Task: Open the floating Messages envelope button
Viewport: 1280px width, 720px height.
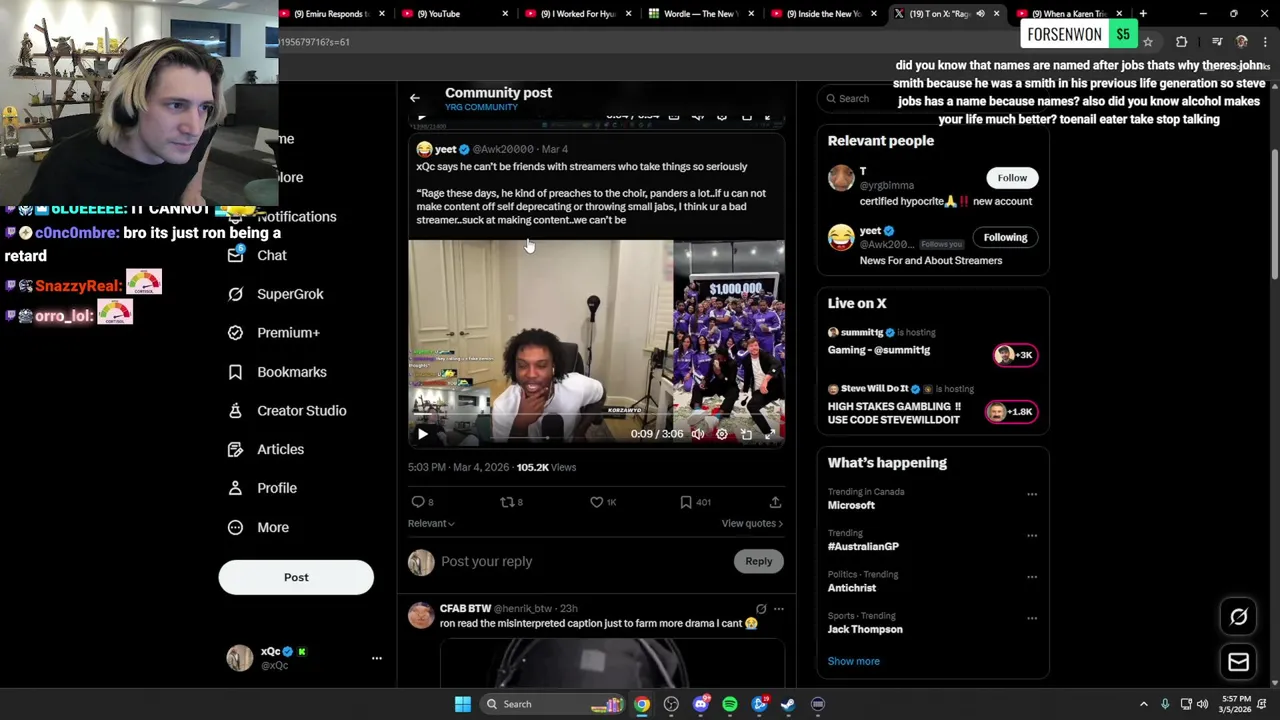Action: [1238, 662]
